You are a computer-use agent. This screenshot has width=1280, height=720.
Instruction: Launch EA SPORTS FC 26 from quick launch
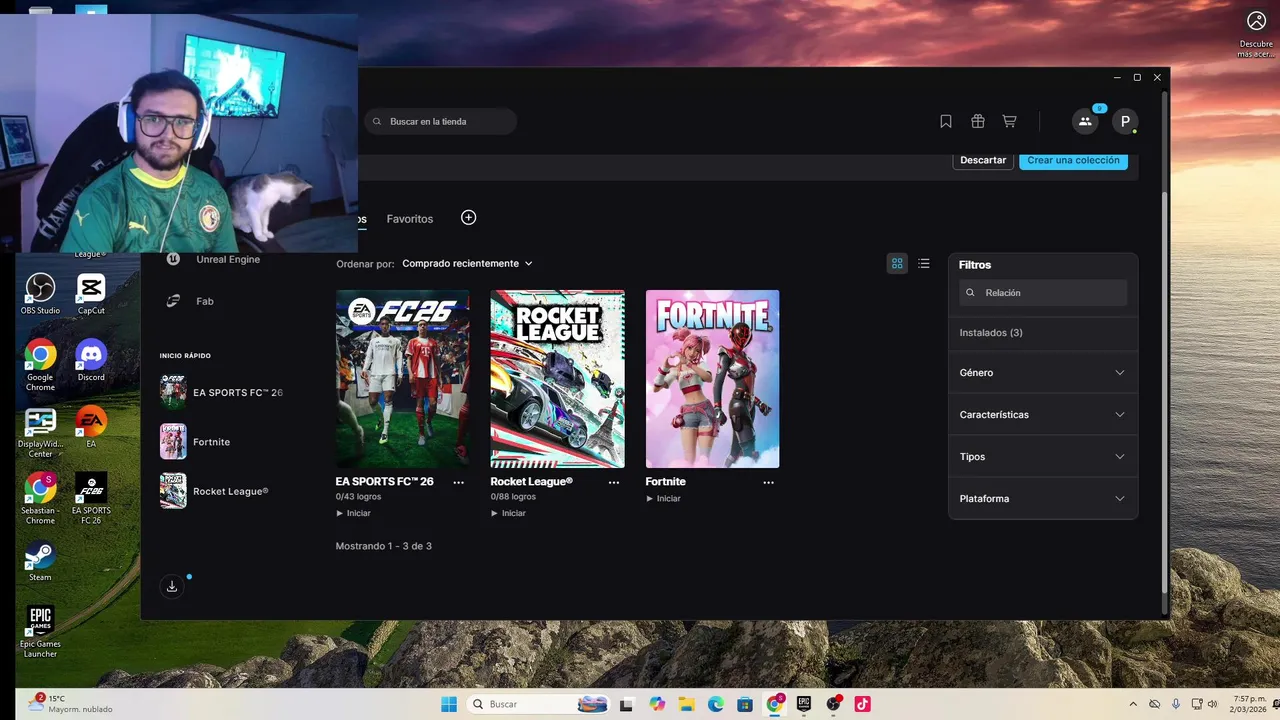pyautogui.click(x=222, y=392)
